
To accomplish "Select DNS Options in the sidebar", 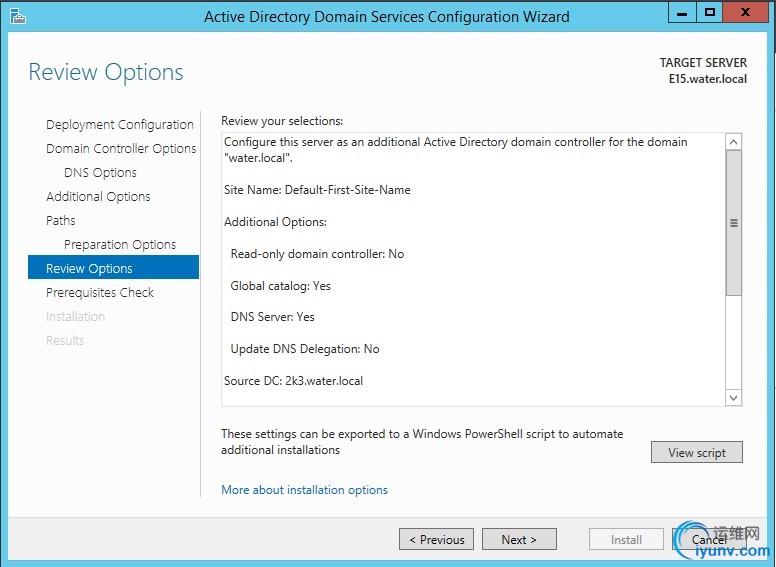I will pos(100,173).
